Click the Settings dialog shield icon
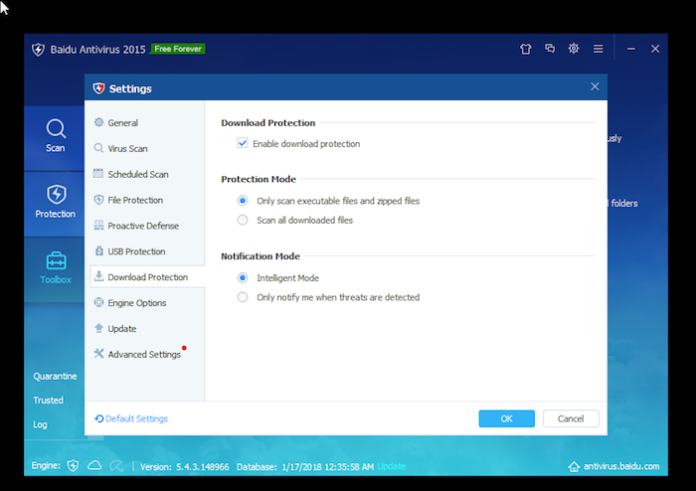696x491 pixels. click(99, 88)
